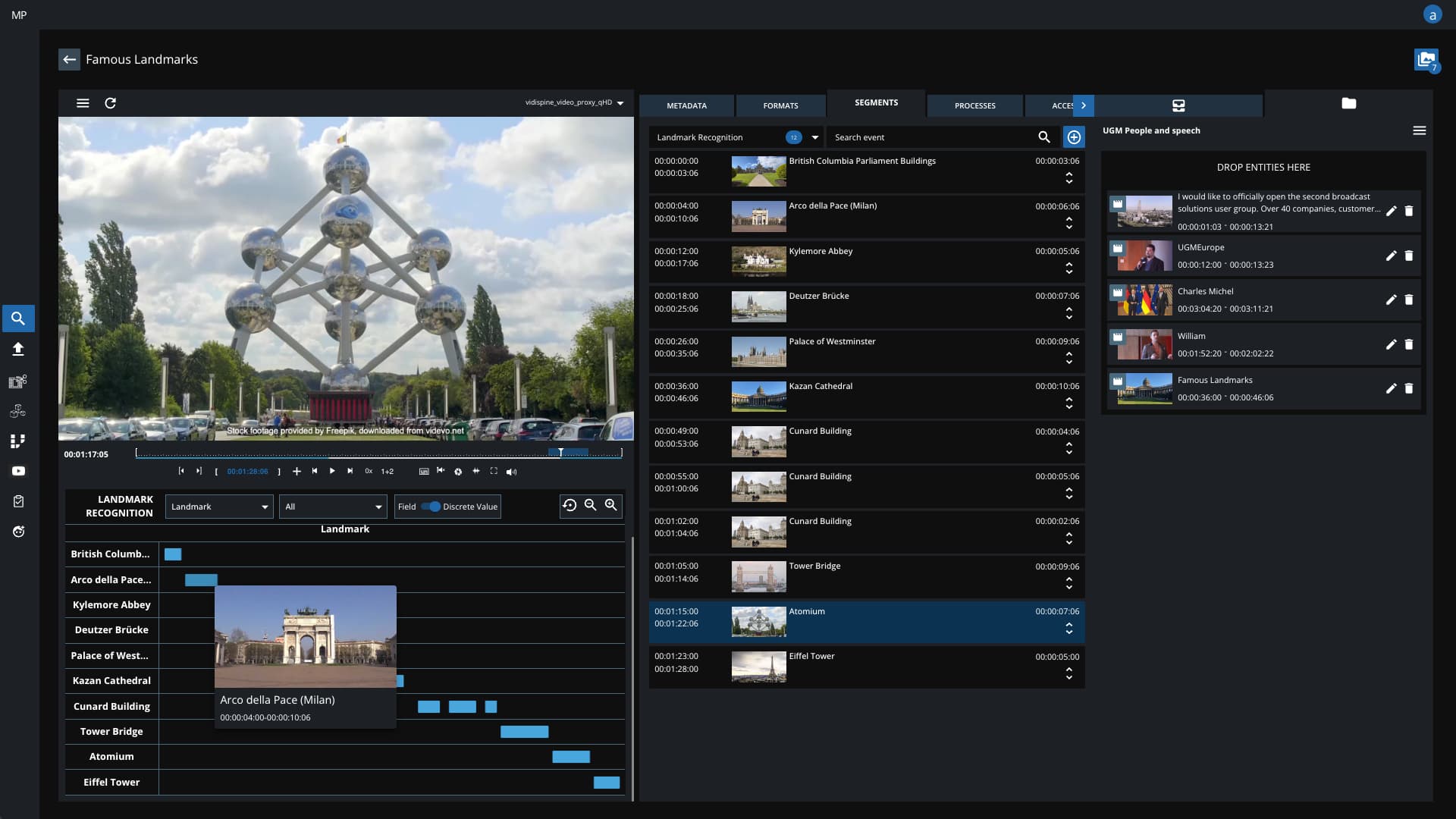Open the search tool in left sidebar

[18, 318]
